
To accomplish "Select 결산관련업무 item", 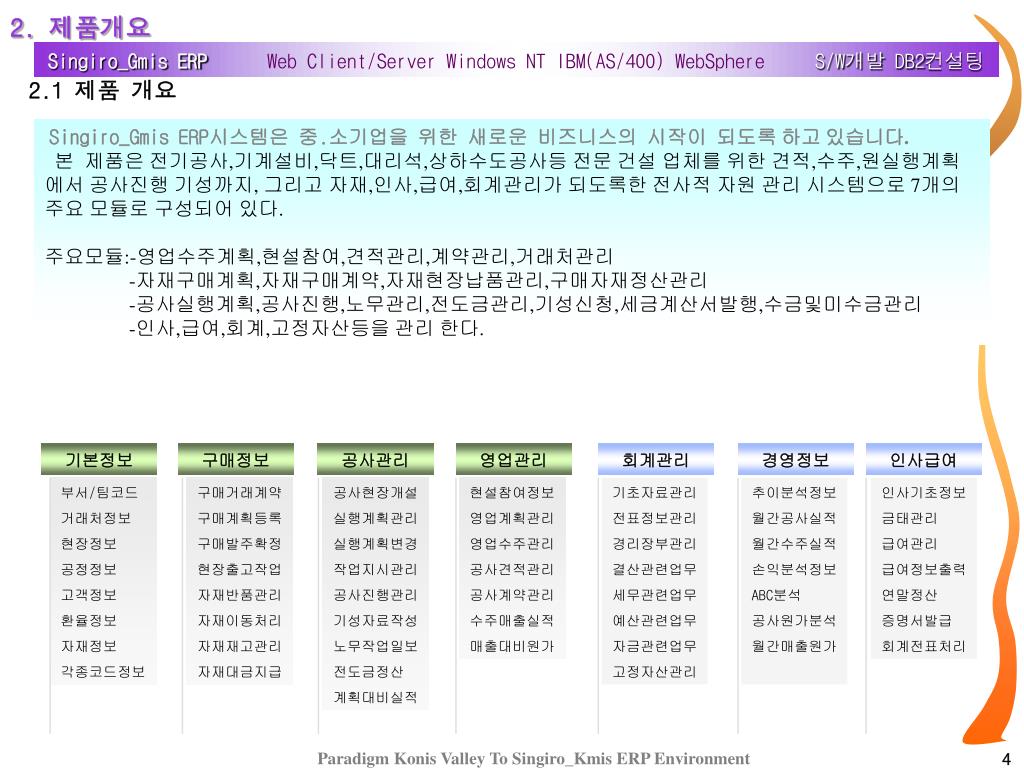I will [x=654, y=569].
